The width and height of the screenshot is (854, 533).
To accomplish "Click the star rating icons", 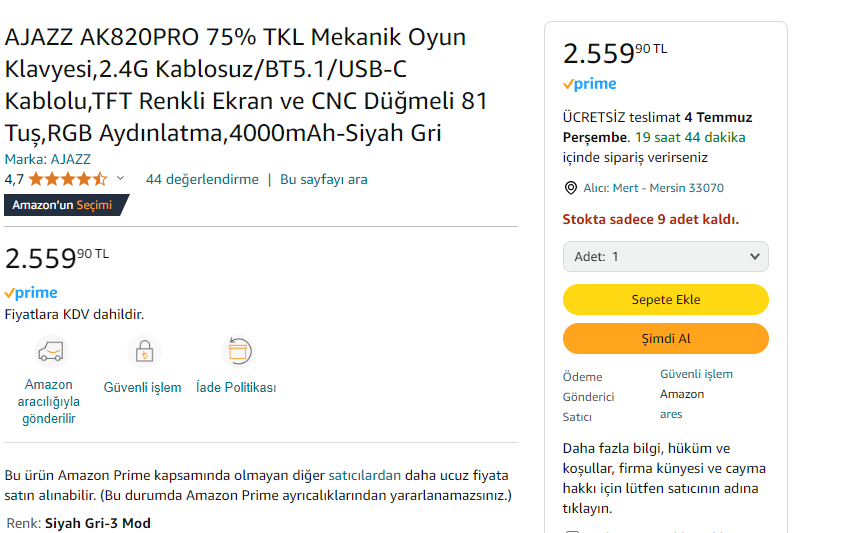I will pyautogui.click(x=67, y=180).
